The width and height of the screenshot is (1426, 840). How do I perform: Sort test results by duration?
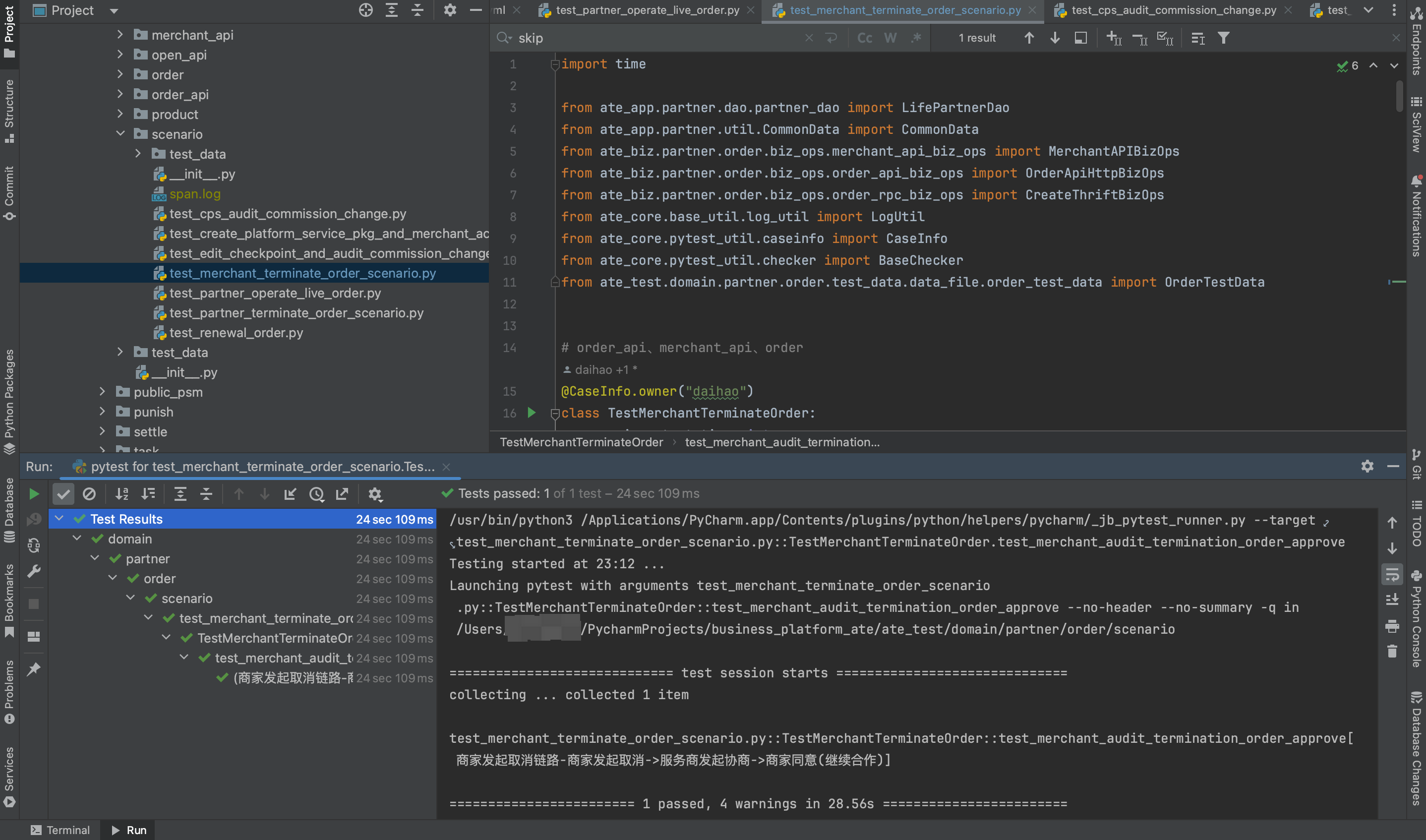[x=148, y=494]
